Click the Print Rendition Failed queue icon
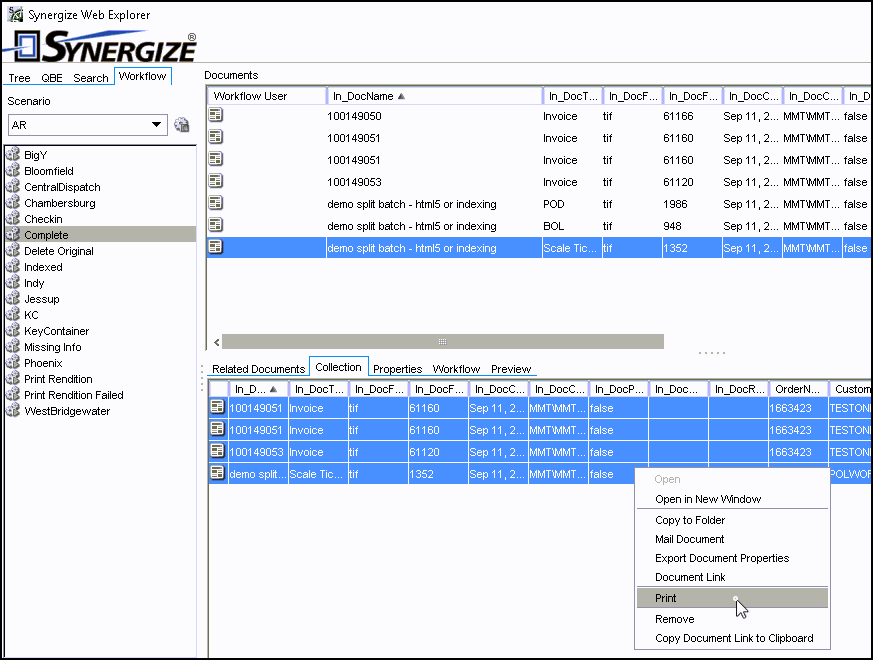 point(13,395)
